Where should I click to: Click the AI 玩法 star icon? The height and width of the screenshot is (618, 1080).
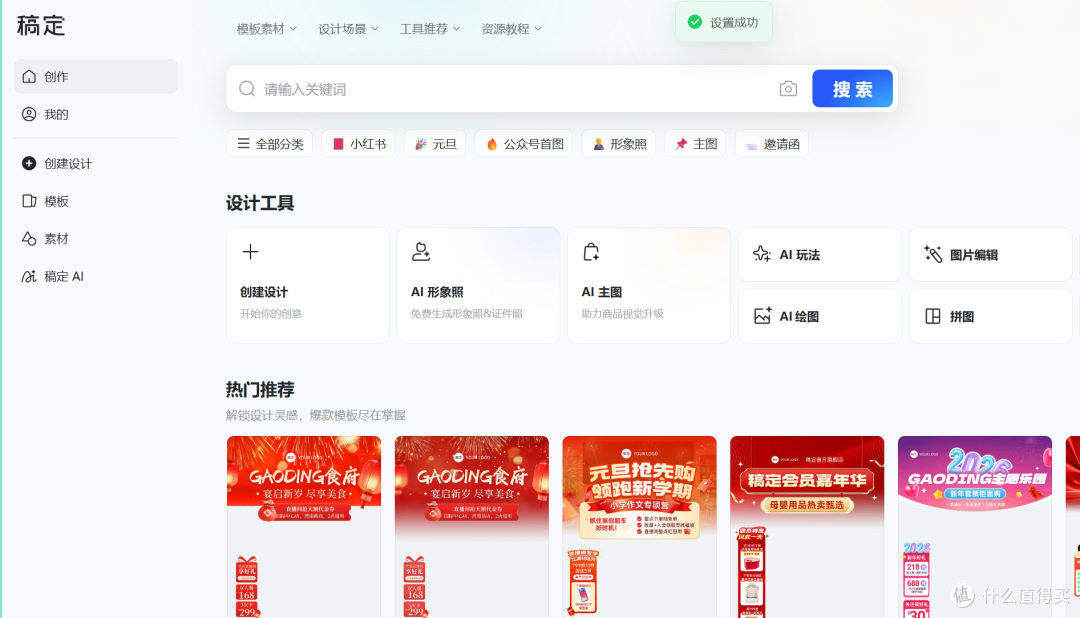[x=762, y=254]
